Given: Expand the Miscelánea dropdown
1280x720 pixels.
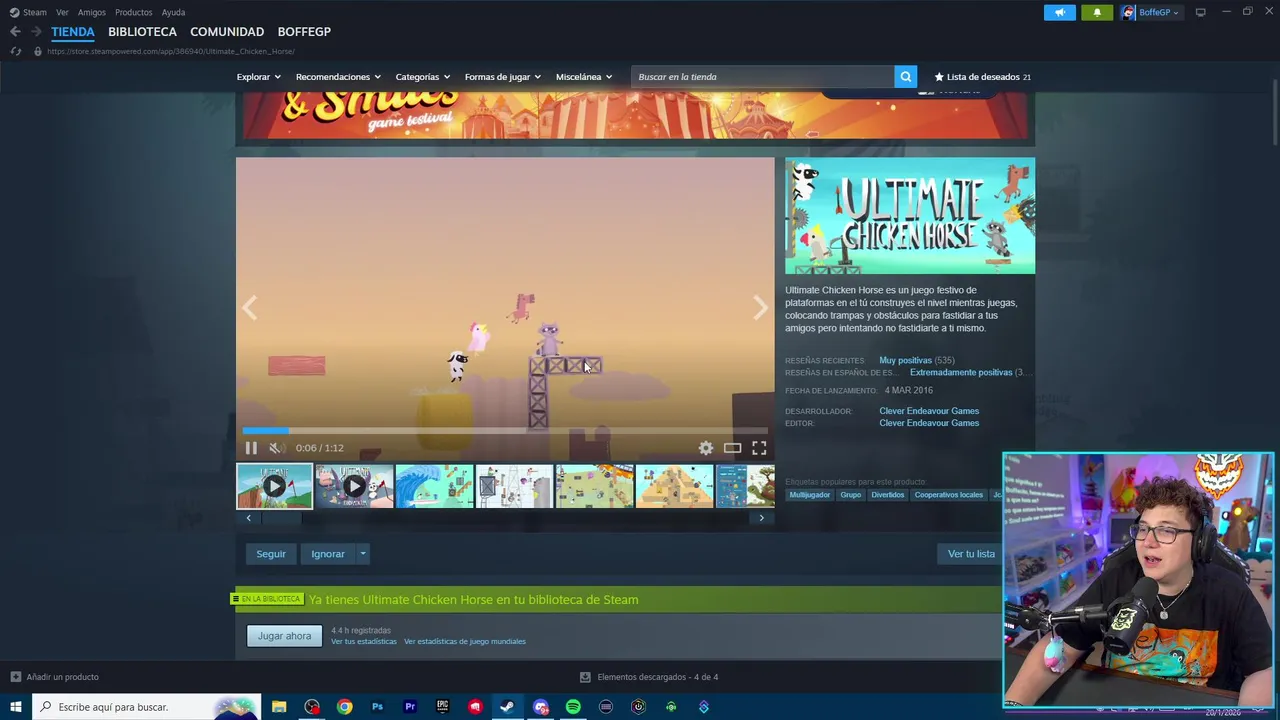Looking at the screenshot, I should 584,77.
